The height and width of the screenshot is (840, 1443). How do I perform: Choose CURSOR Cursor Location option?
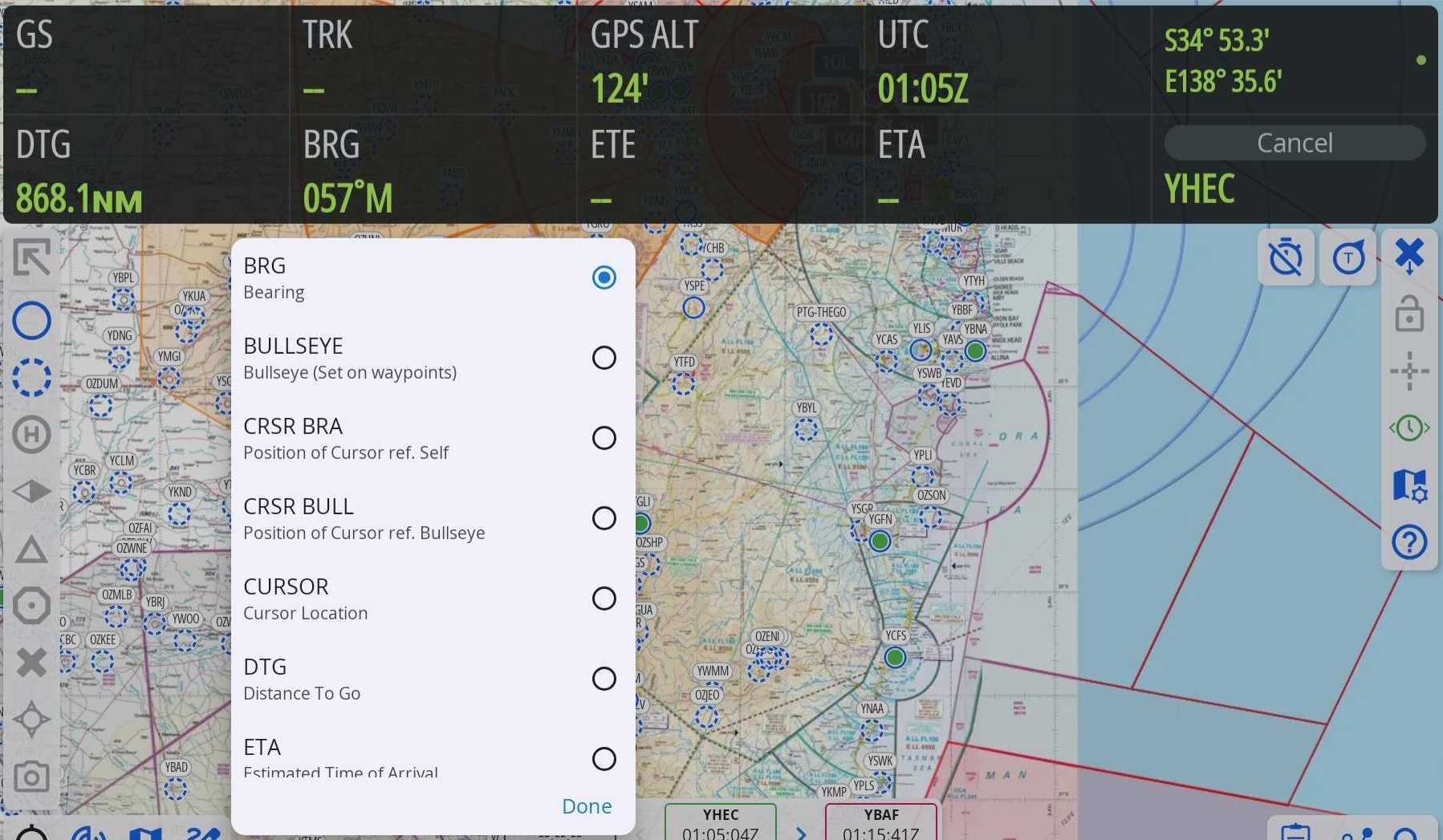[x=604, y=599]
